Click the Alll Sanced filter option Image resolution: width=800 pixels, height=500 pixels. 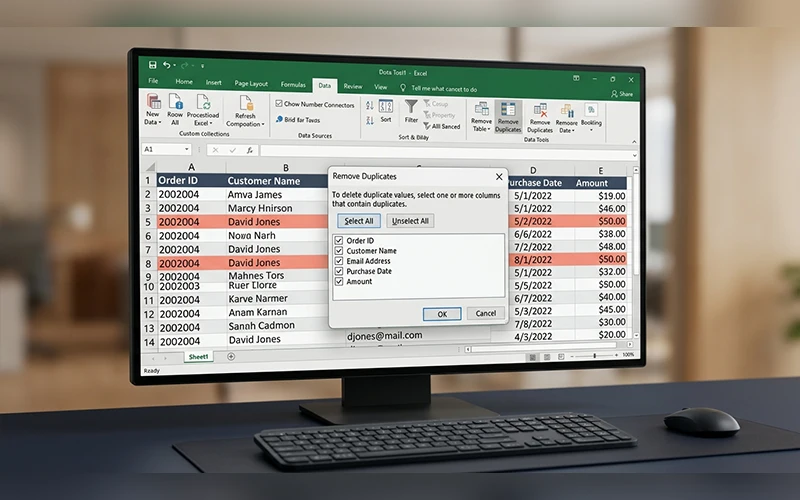[442, 126]
